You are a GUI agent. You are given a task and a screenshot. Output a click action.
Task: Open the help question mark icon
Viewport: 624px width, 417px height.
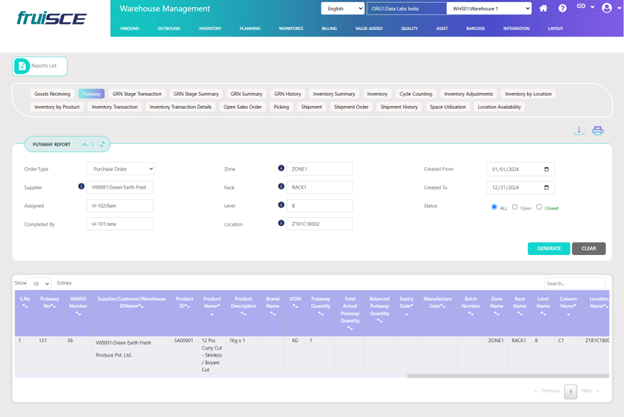coord(562,9)
